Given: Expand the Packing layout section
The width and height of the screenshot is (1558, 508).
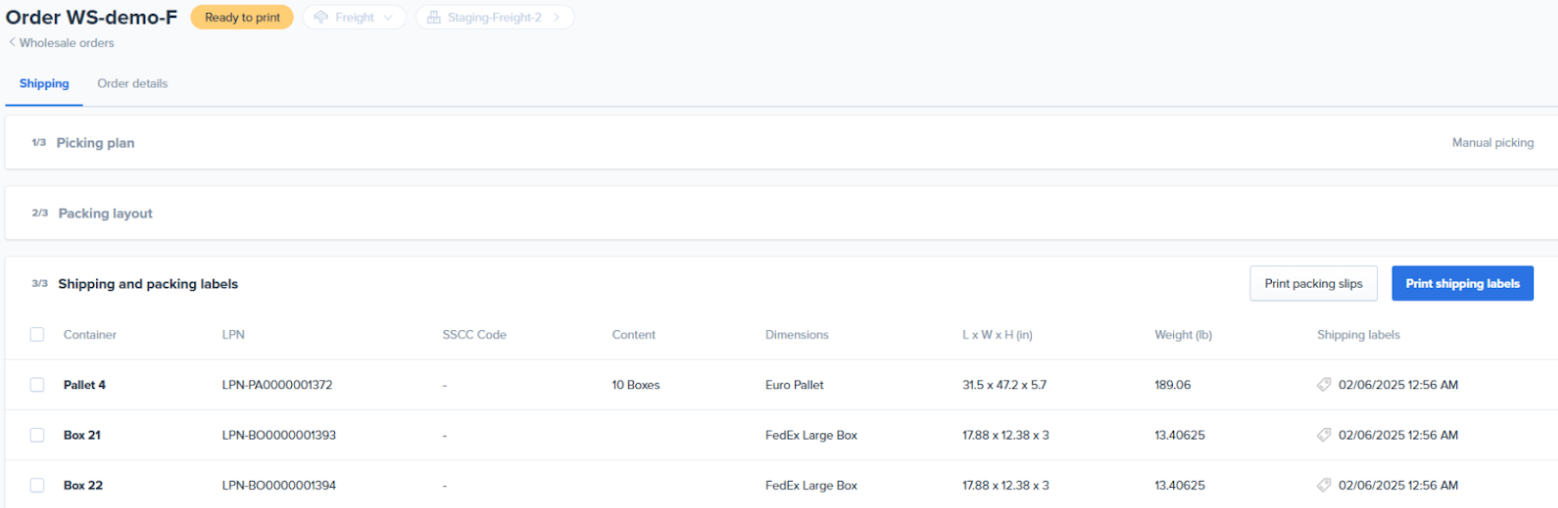Looking at the screenshot, I should pos(105,213).
